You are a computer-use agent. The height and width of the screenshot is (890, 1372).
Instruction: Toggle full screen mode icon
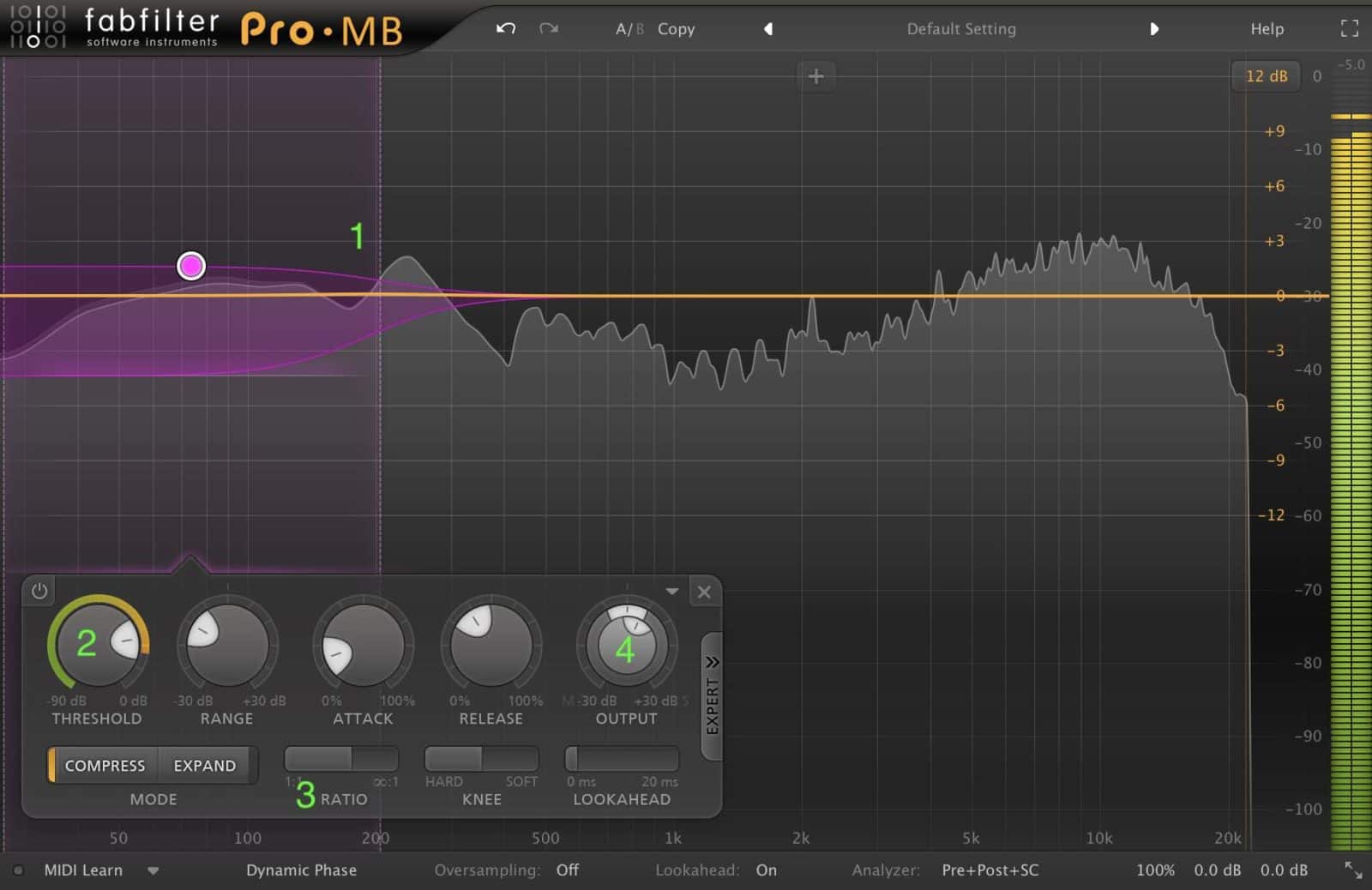coord(1350,28)
